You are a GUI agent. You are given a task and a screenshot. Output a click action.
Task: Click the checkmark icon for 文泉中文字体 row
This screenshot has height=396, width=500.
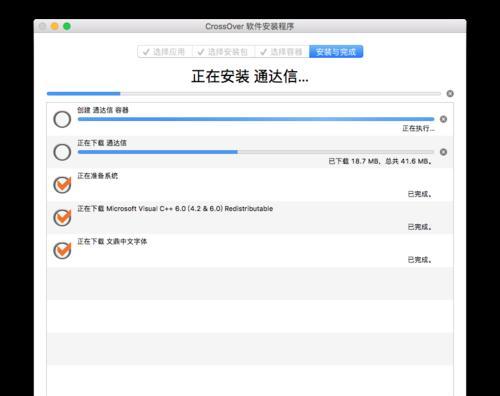[x=62, y=250]
